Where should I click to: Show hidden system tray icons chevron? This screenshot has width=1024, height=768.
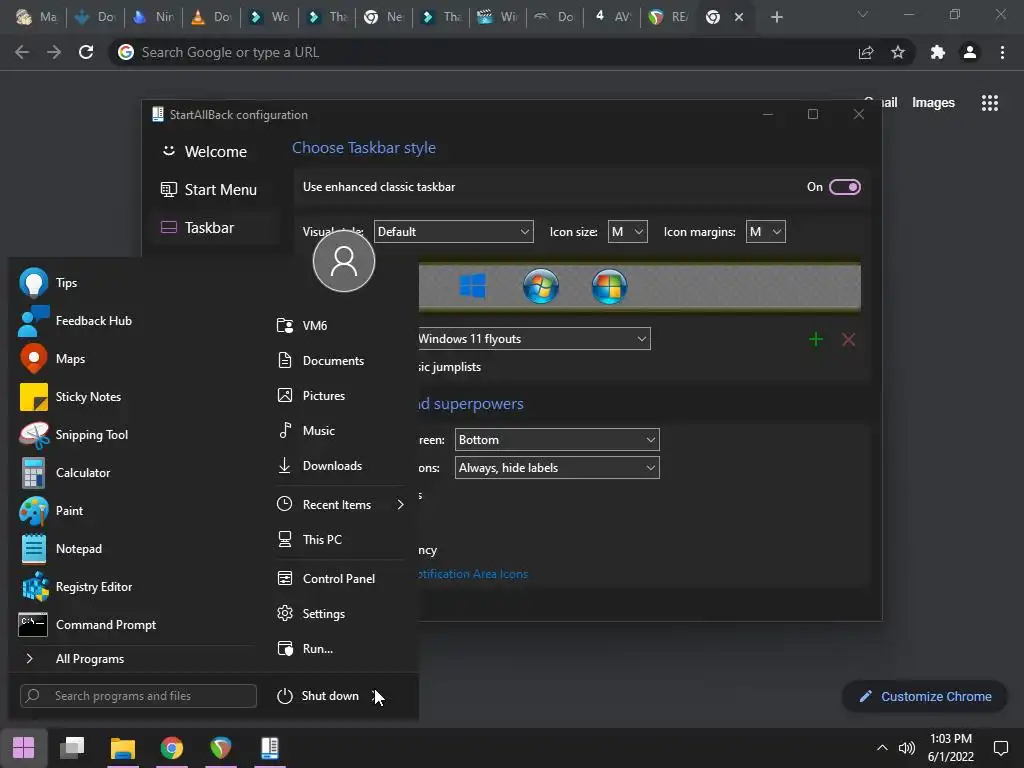point(882,748)
